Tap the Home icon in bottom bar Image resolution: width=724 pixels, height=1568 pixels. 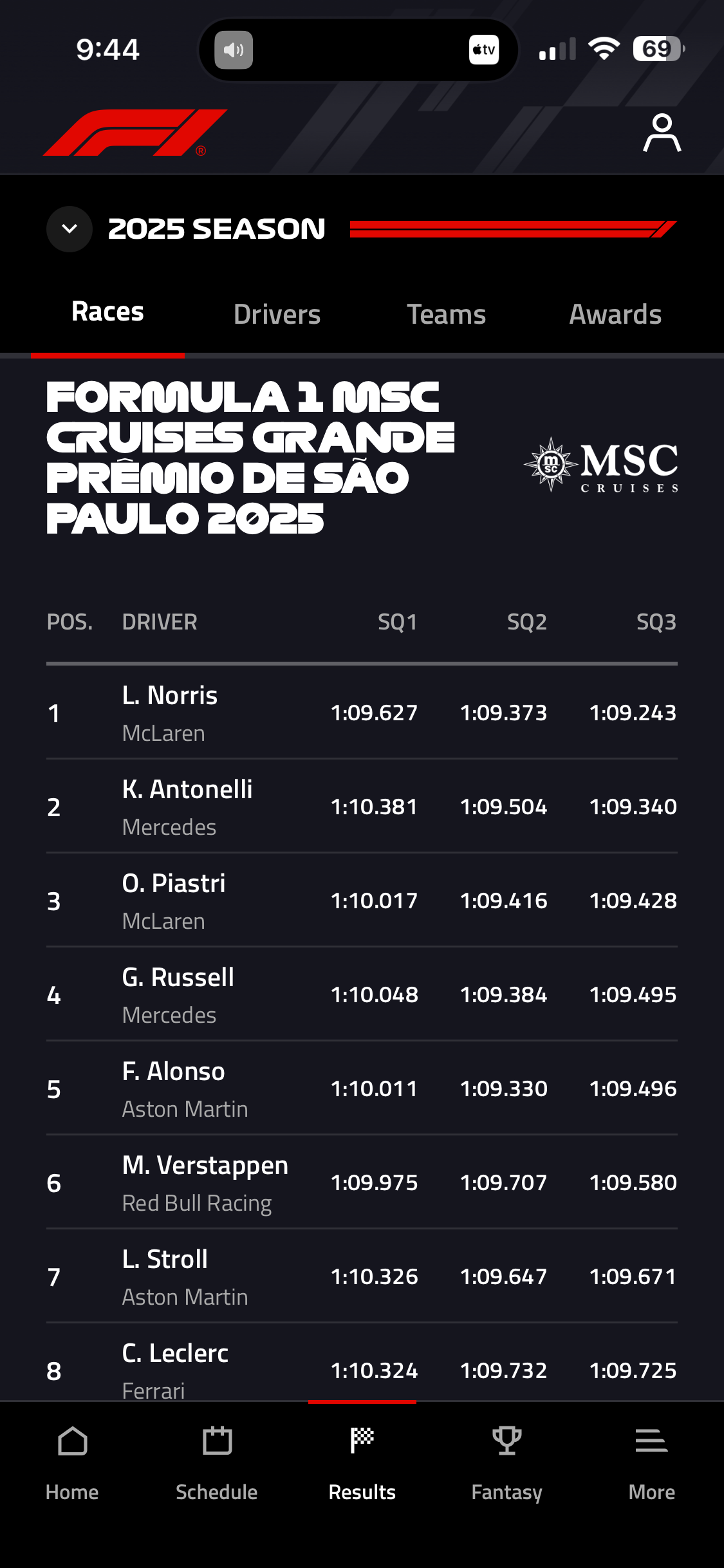click(x=72, y=1442)
